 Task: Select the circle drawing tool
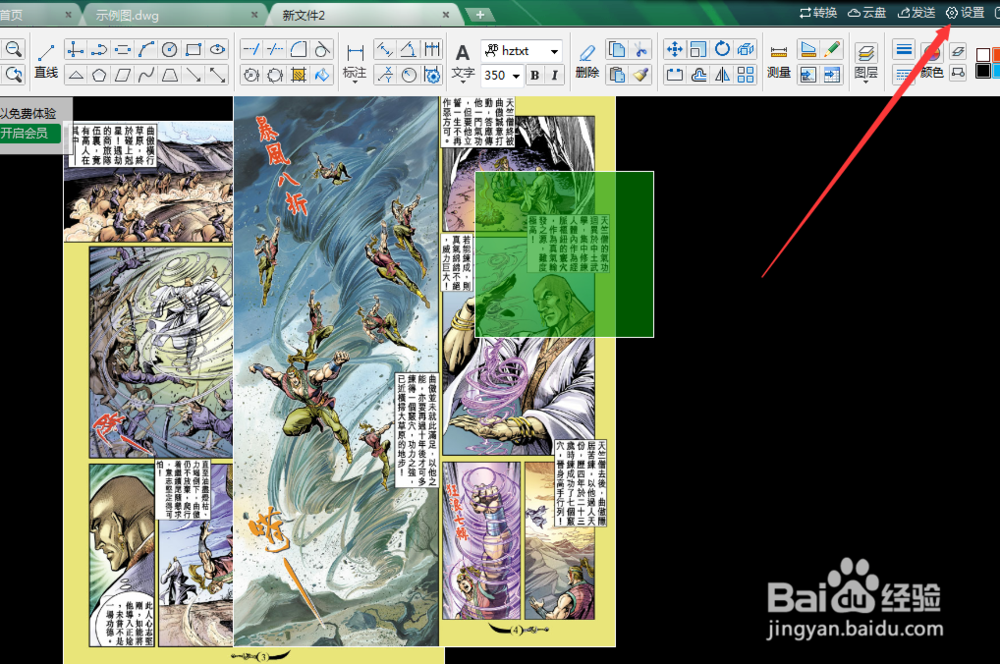click(170, 50)
